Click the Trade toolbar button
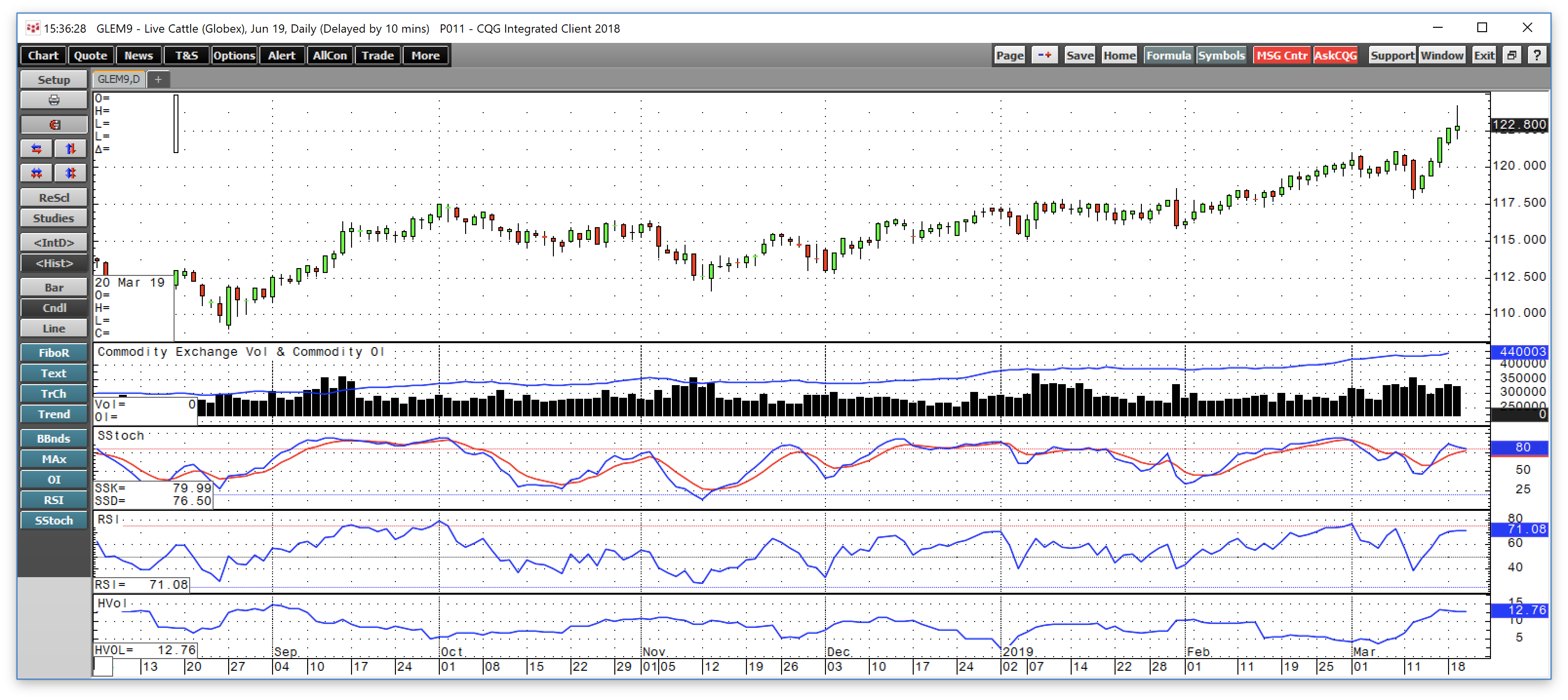 pyautogui.click(x=377, y=56)
